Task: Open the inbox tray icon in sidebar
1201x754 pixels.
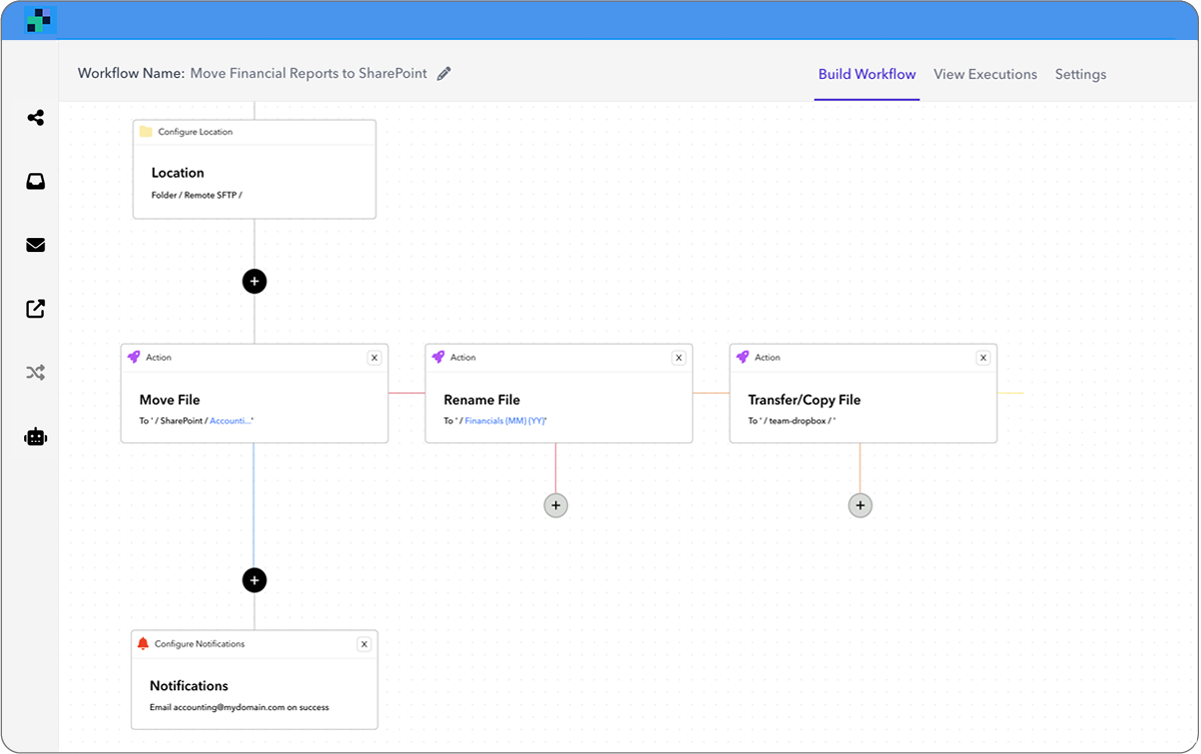Action: pos(35,182)
